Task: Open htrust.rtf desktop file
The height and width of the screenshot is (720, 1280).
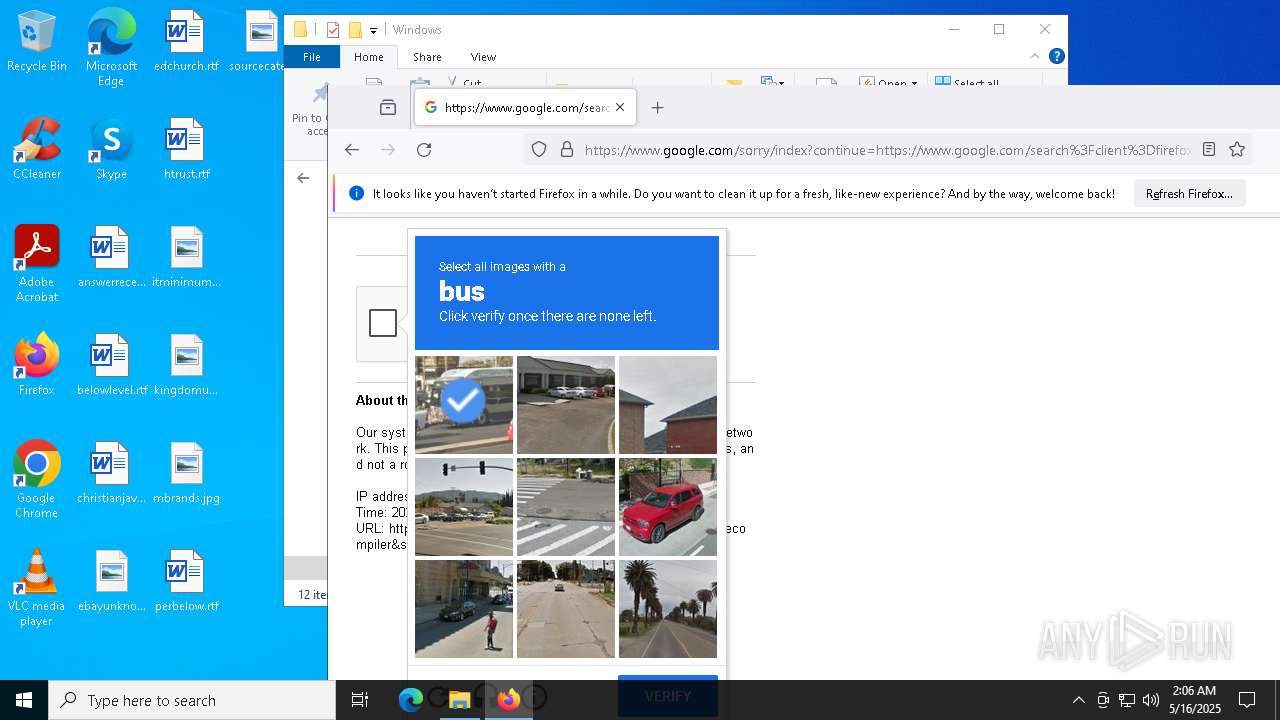Action: pyautogui.click(x=186, y=149)
